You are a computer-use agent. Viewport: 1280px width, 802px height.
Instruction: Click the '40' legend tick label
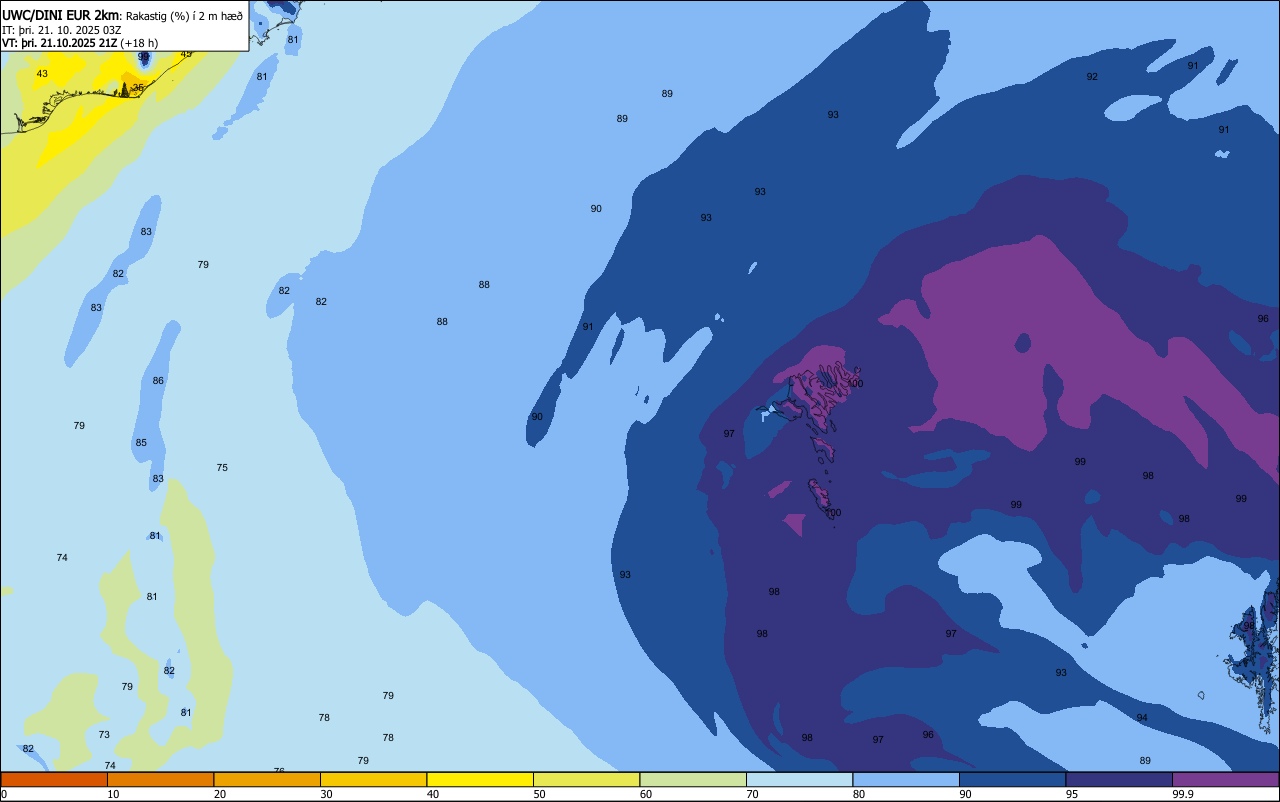(x=433, y=794)
